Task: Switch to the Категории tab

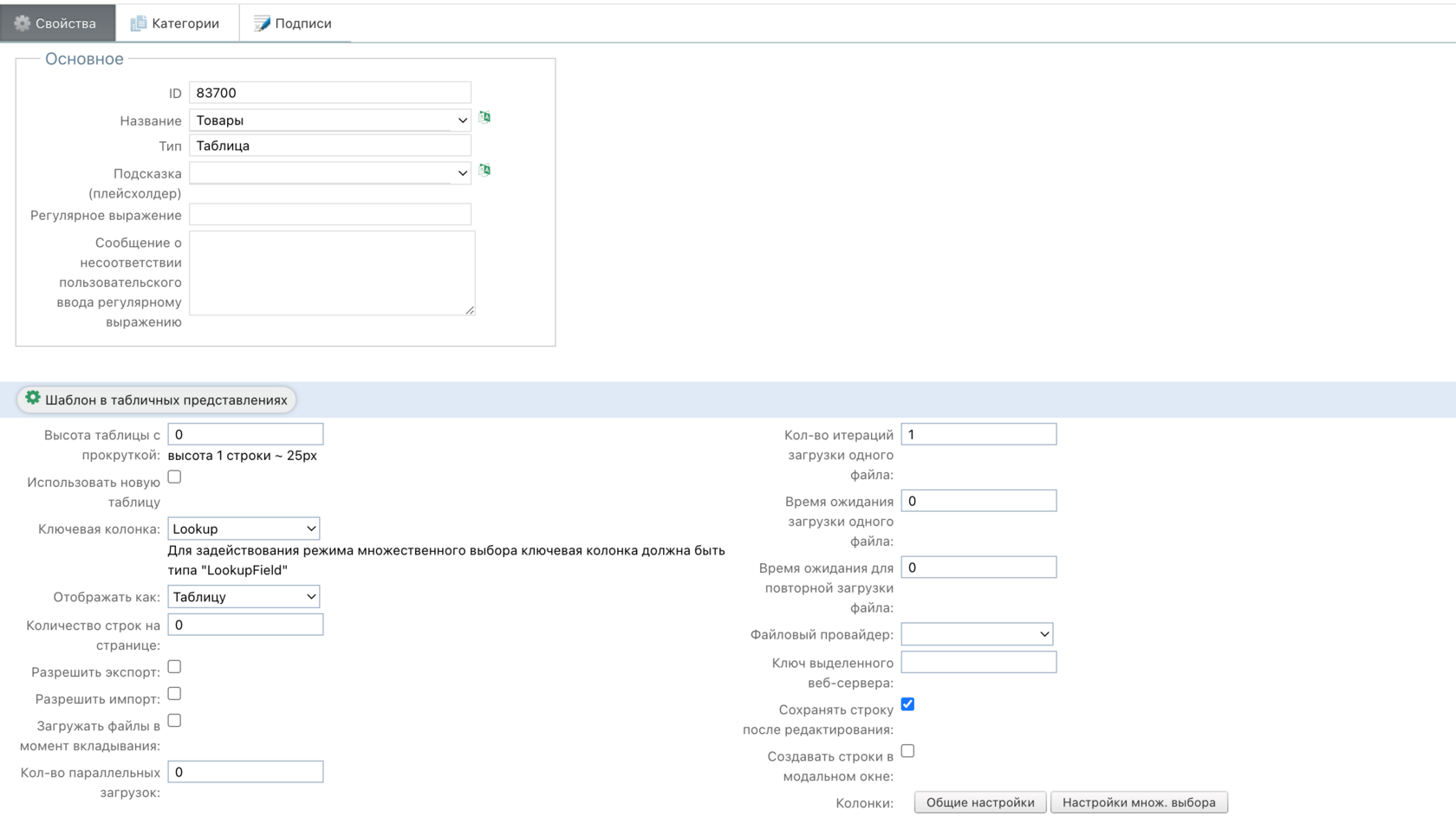Action: [177, 23]
